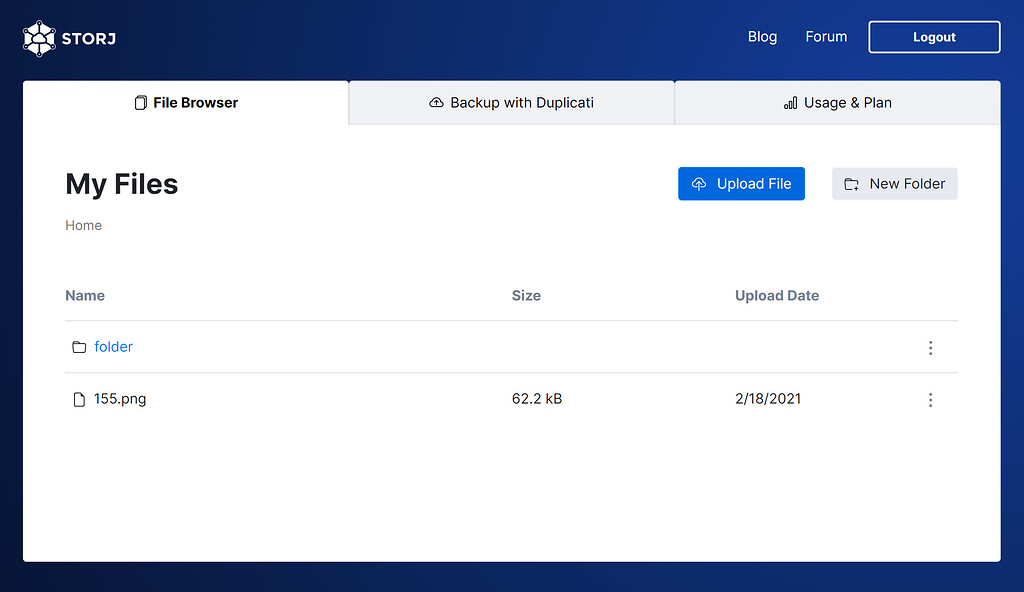Click the New Folder button
This screenshot has height=592, width=1024.
coord(895,184)
